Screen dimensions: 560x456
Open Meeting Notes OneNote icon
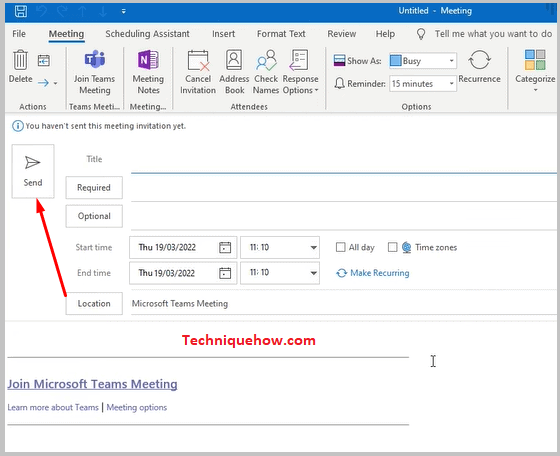pos(148,59)
